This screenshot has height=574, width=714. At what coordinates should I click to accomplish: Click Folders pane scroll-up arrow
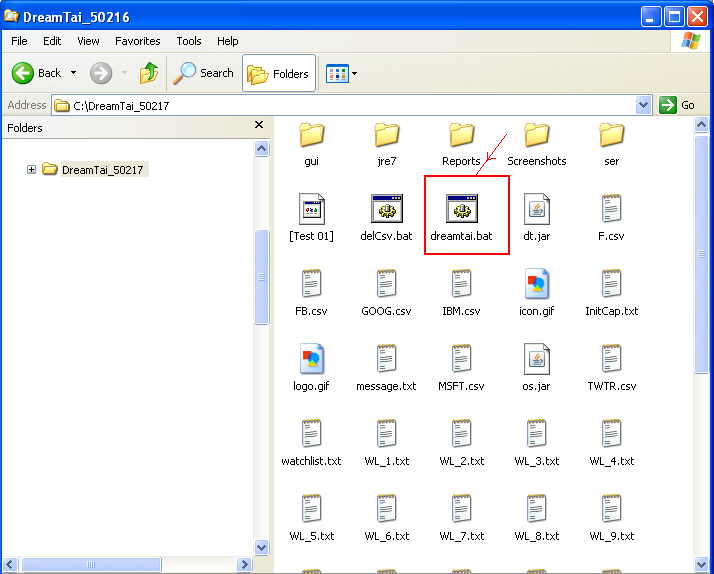tap(261, 148)
